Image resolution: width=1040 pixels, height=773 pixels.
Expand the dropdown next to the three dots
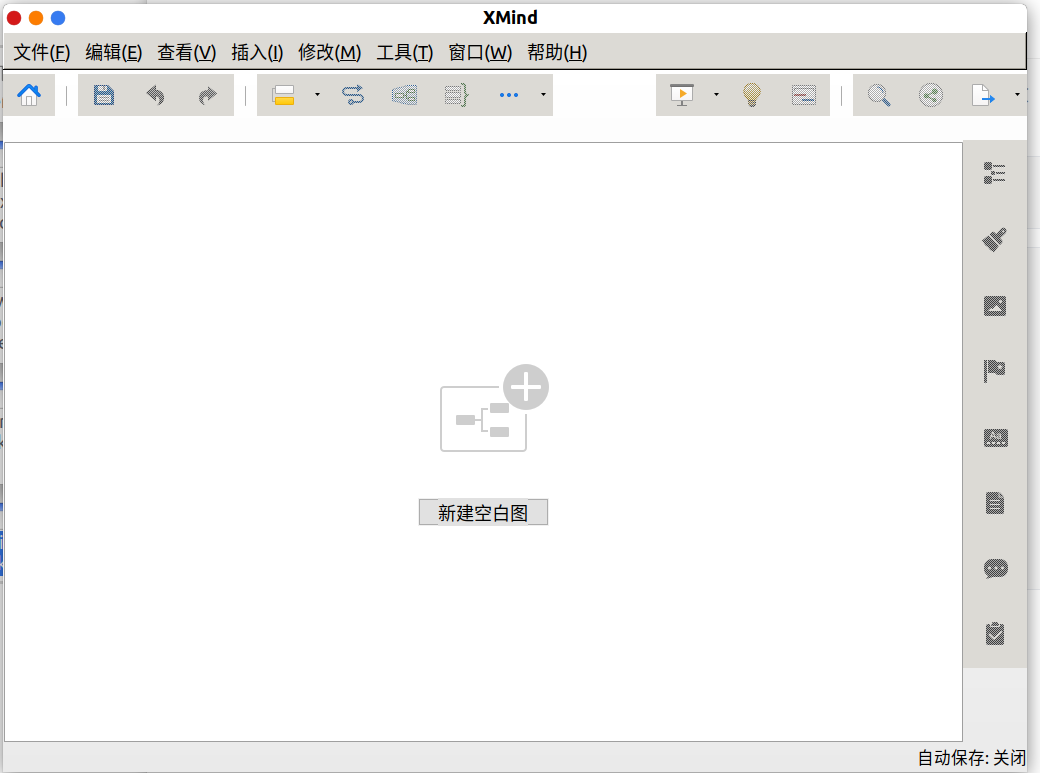click(543, 95)
